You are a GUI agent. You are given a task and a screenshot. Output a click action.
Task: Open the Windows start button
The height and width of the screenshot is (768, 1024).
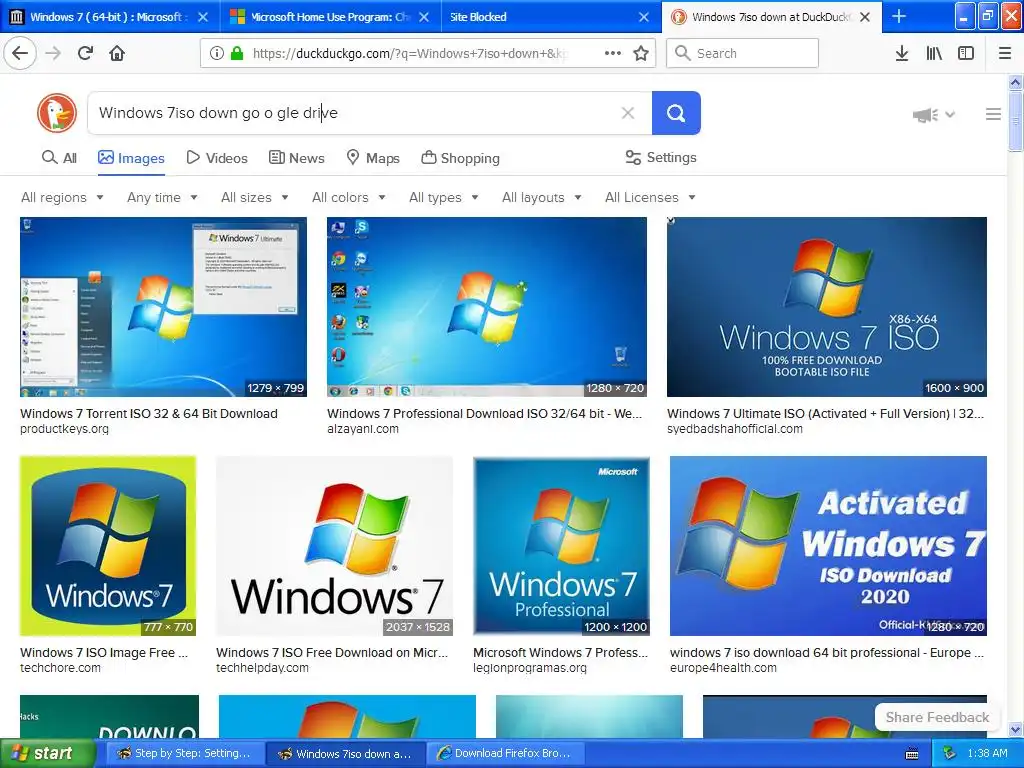point(46,754)
